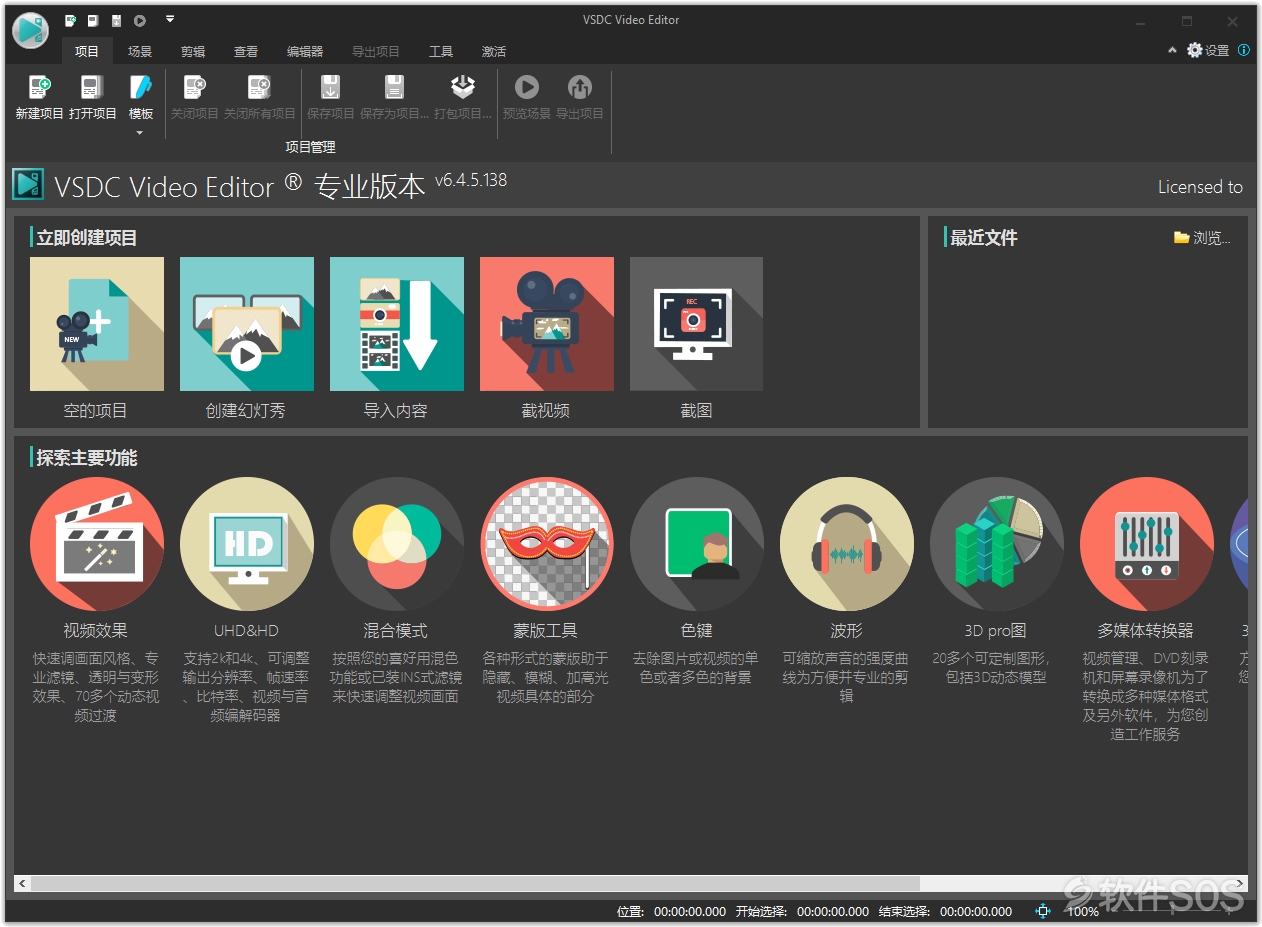Click the version text v6.4.5.138
1262x927 pixels.
point(471,181)
